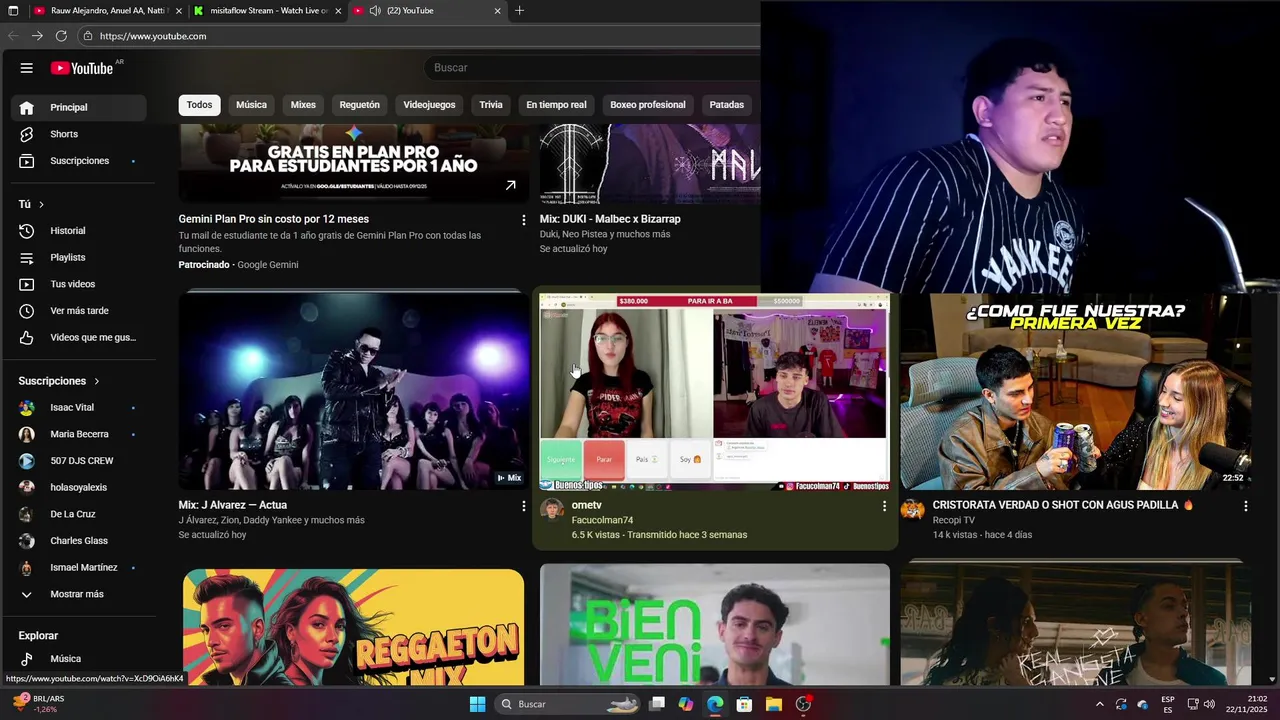Open Mix: J Alvarez thumbnail
This screenshot has width=1280, height=720.
coord(354,390)
